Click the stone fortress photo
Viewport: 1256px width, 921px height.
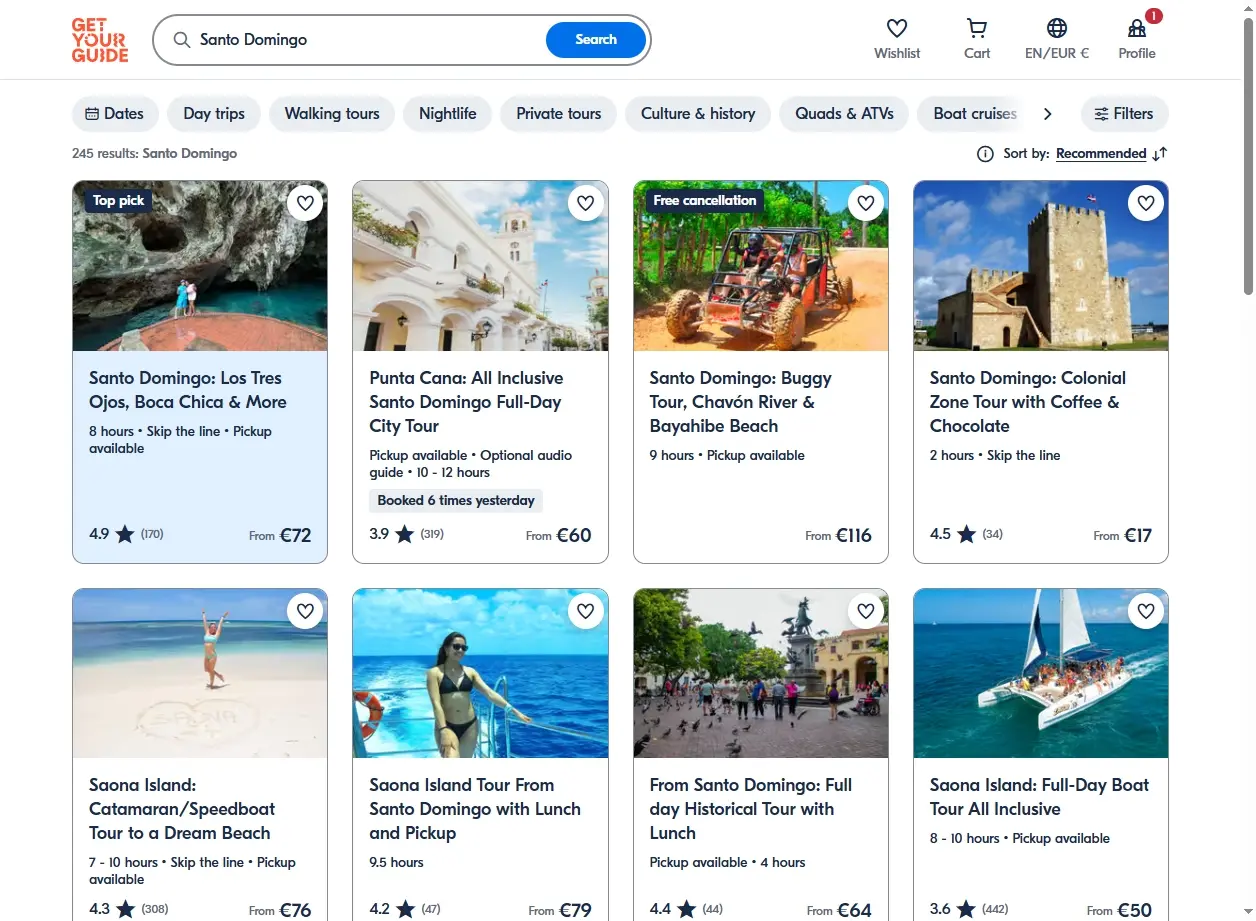pos(1041,266)
